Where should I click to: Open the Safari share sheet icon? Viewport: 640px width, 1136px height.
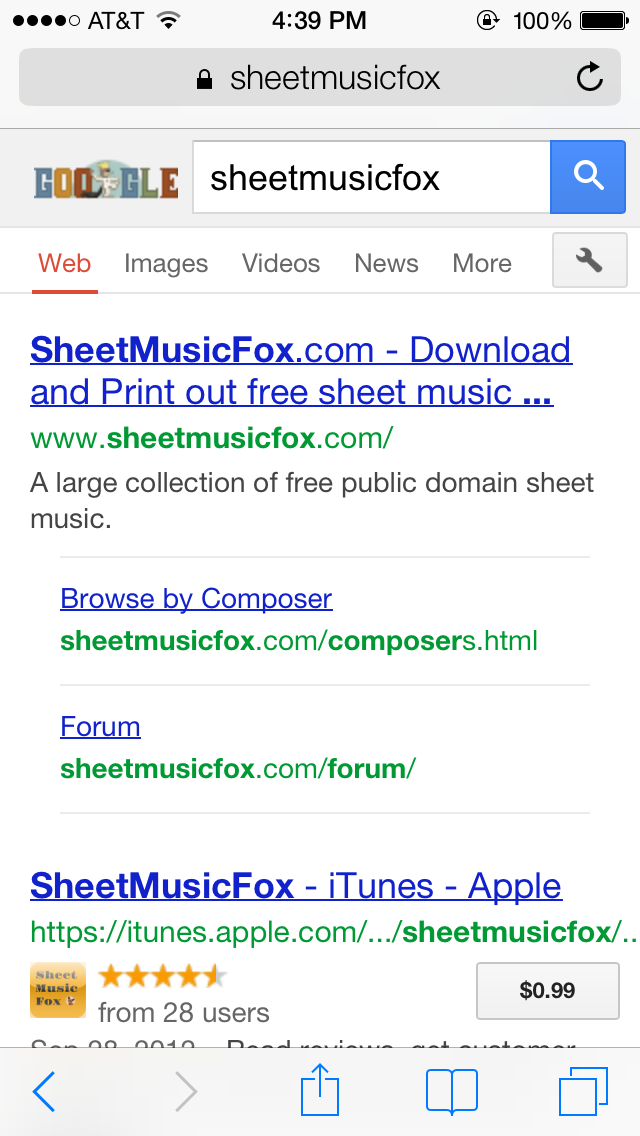[321, 1090]
